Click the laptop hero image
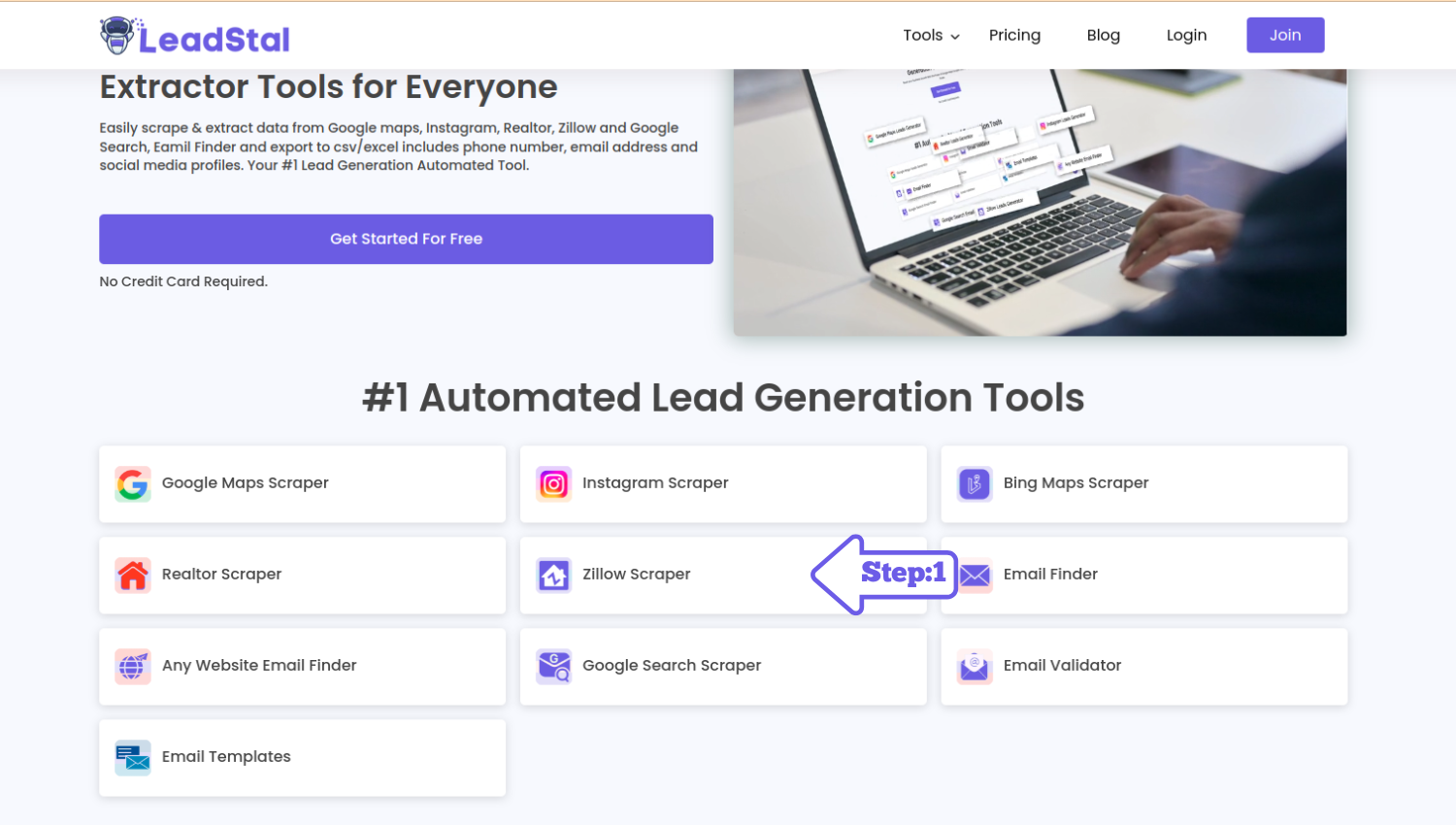Image resolution: width=1456 pixels, height=825 pixels. tap(1040, 202)
